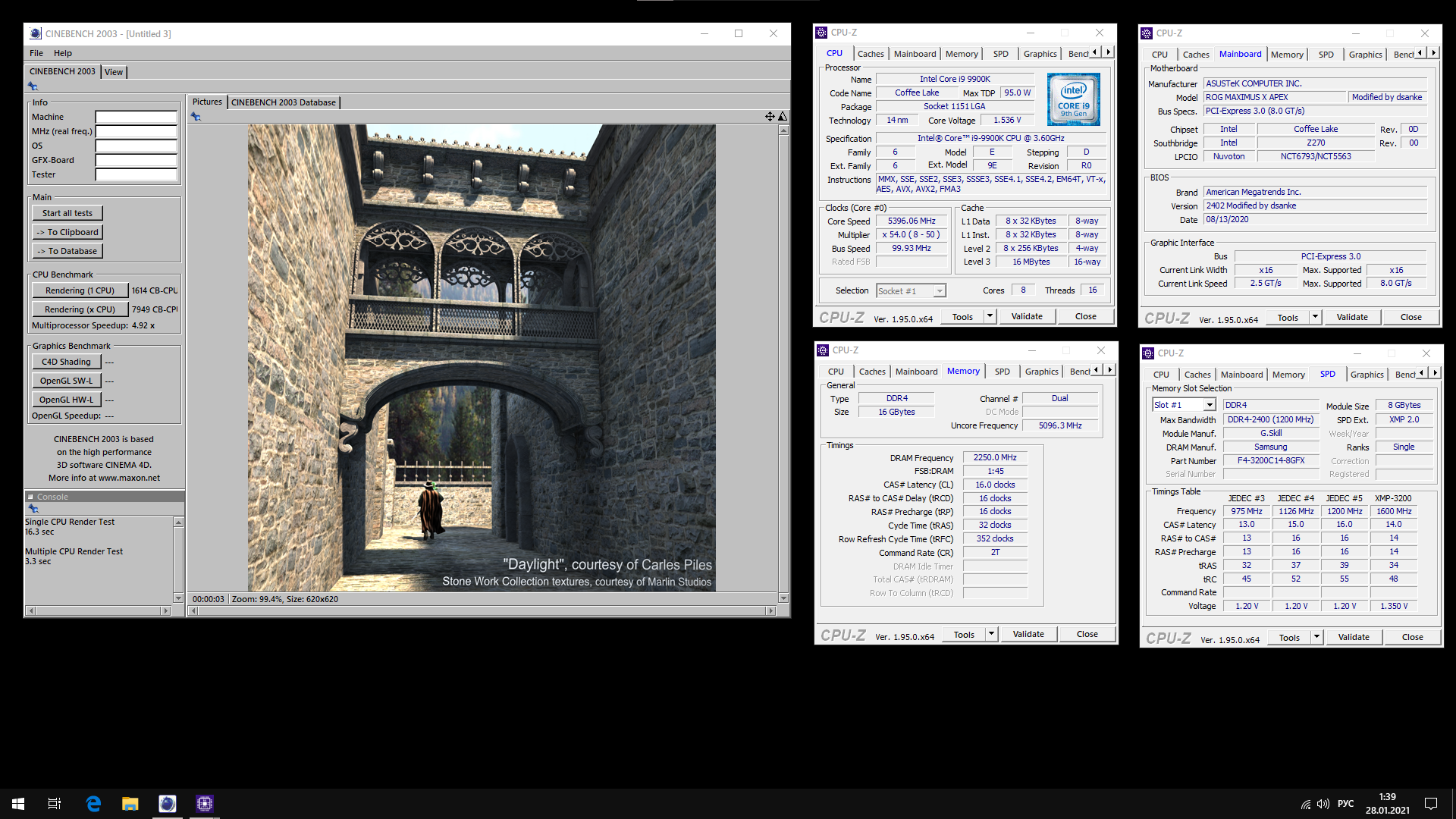The height and width of the screenshot is (819, 1456).
Task: Click the console horizontal scrollbar
Action: (98, 610)
